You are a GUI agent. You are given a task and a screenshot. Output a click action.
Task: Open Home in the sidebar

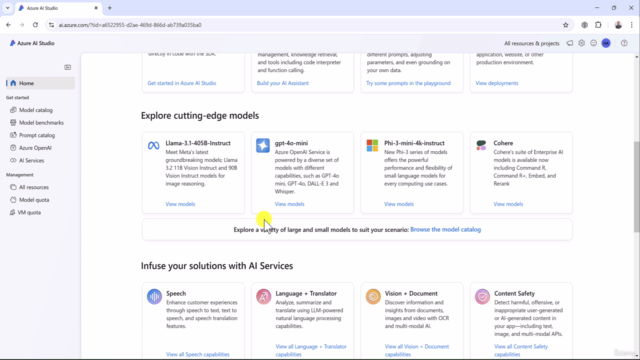point(40,83)
